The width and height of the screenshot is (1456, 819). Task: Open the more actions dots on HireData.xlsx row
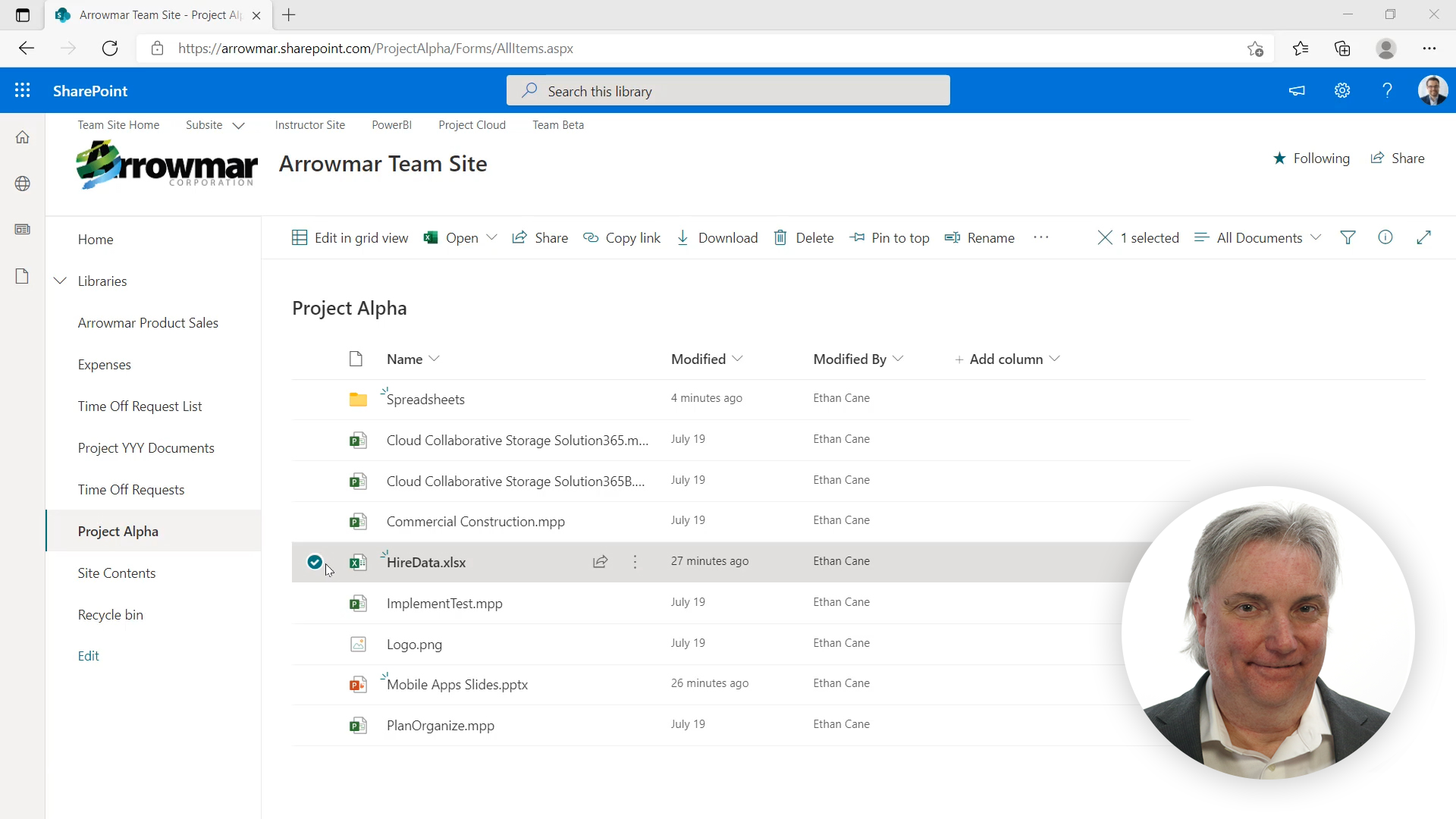[x=635, y=561]
